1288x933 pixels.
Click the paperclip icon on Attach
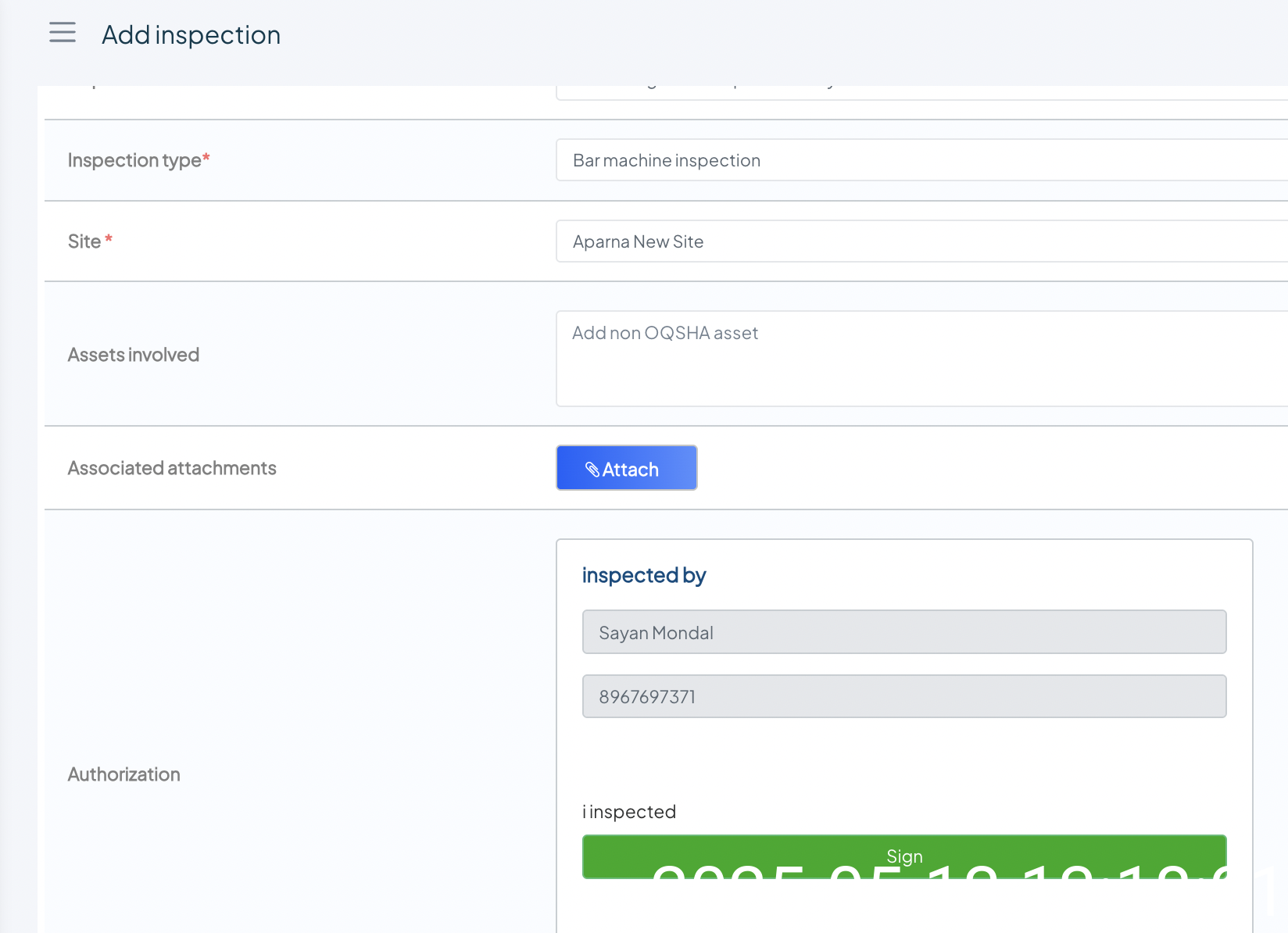(592, 469)
